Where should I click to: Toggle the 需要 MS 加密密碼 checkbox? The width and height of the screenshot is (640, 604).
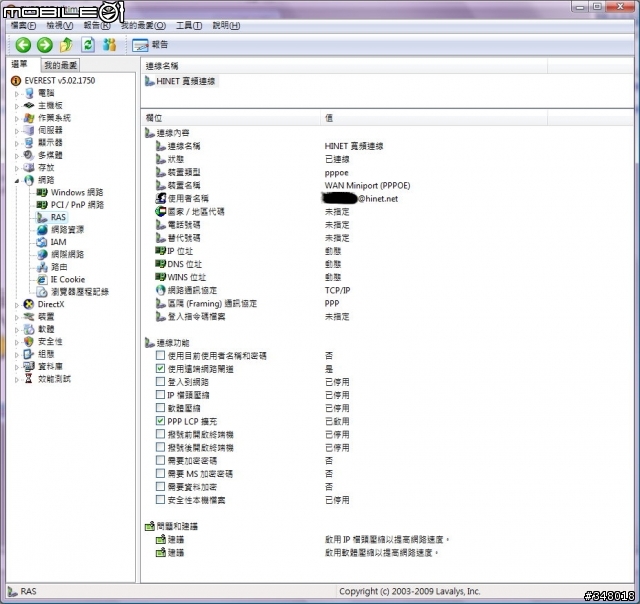click(x=160, y=473)
